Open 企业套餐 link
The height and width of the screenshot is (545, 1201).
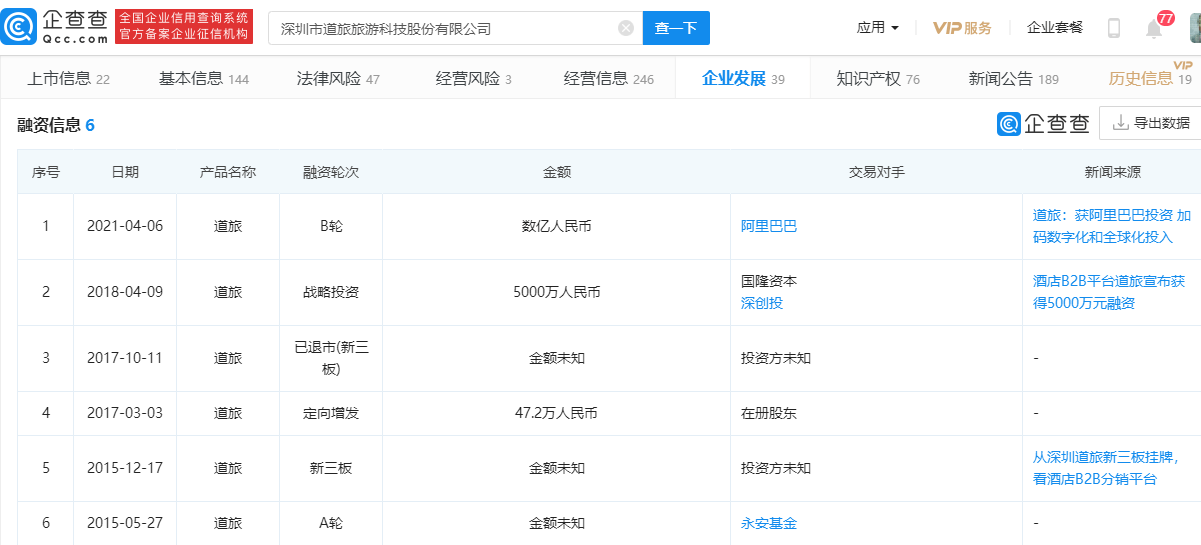click(1055, 28)
